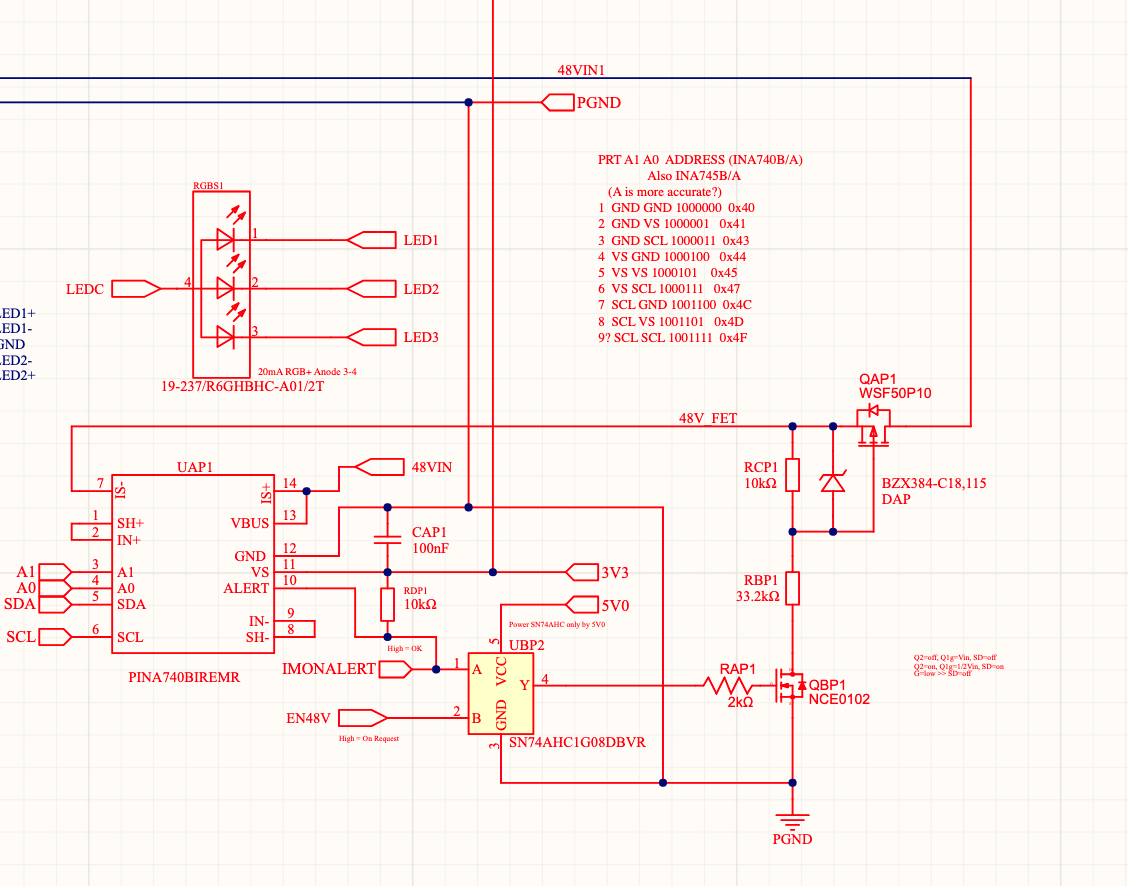Select the UAP1 PINA740BIREMR current monitor symbol

pos(192,560)
